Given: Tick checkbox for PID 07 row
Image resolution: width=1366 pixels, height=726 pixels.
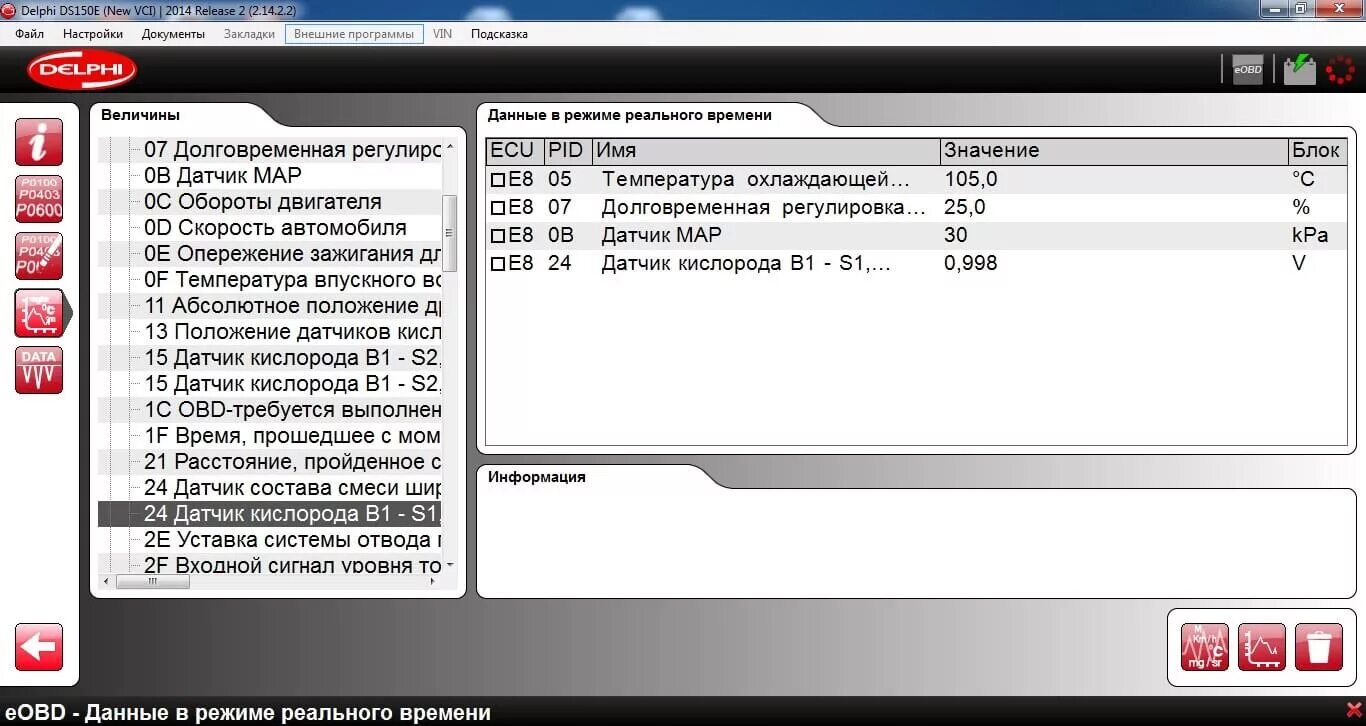Looking at the screenshot, I should point(498,208).
